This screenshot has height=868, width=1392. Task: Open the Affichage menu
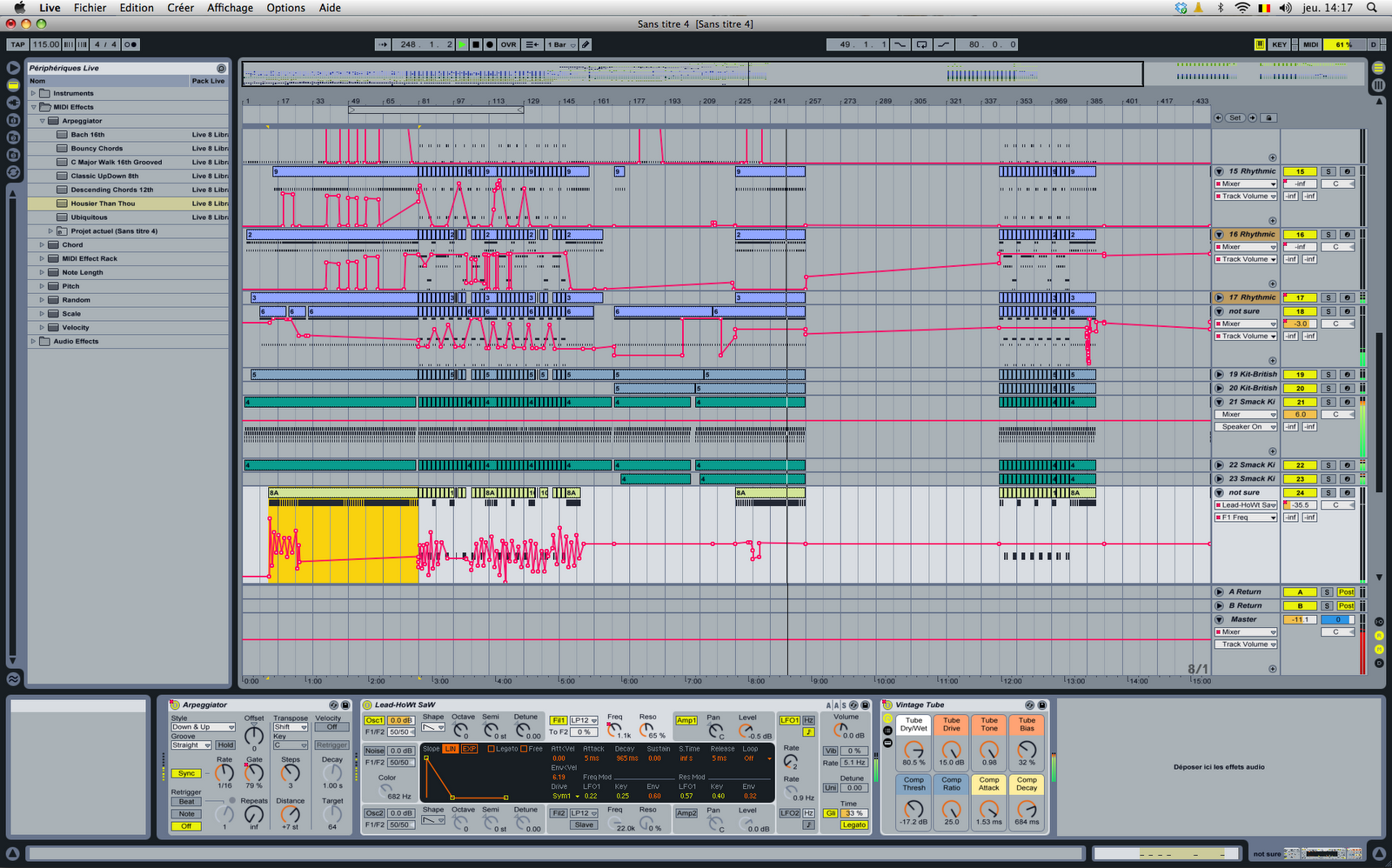coord(230,8)
